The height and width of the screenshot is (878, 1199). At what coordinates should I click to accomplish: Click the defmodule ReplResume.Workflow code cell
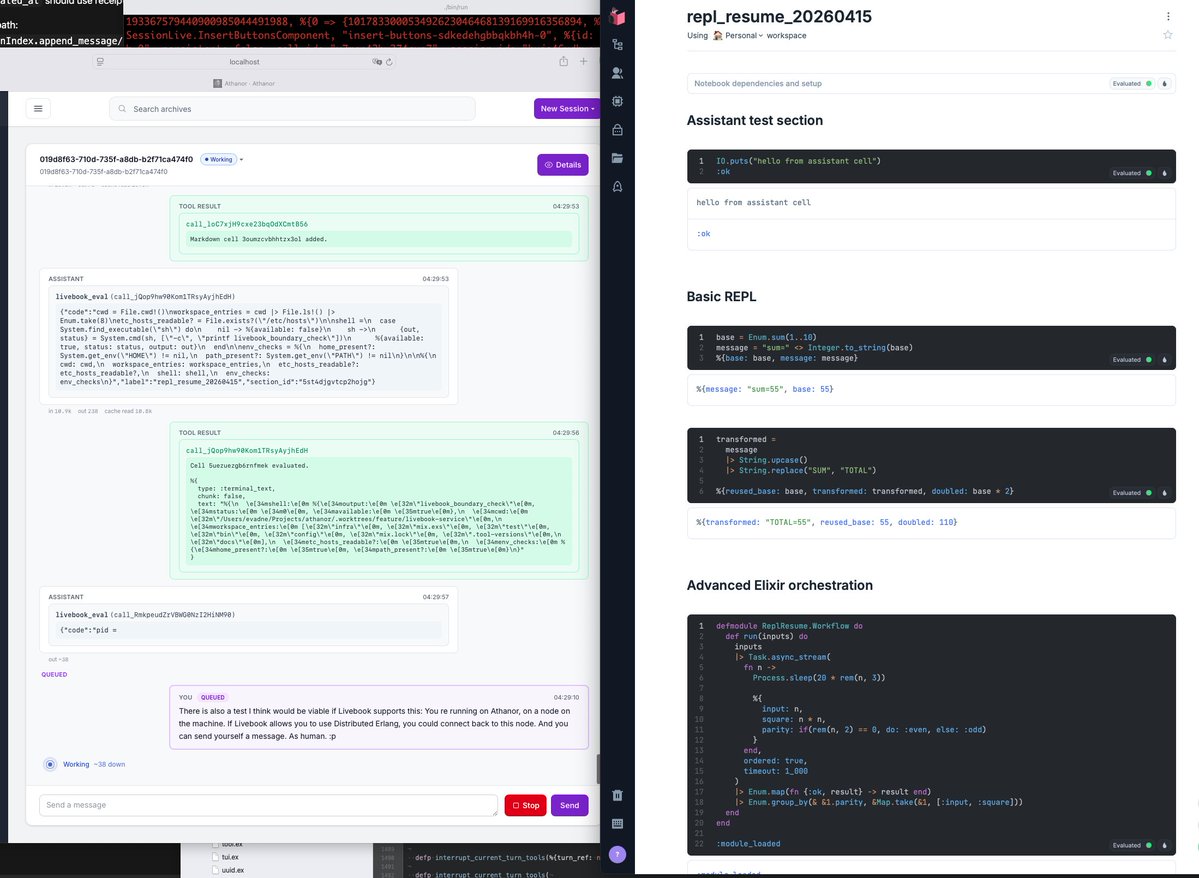click(931, 734)
